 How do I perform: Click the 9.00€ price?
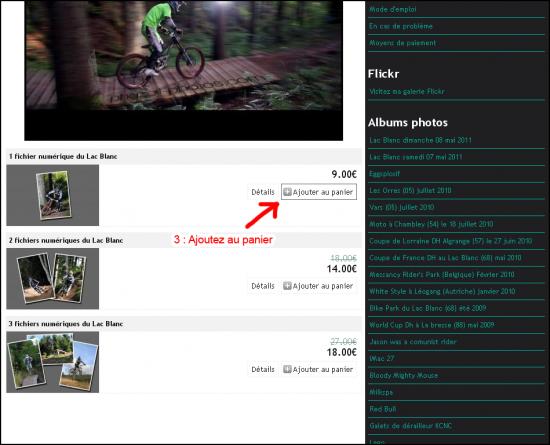point(344,174)
